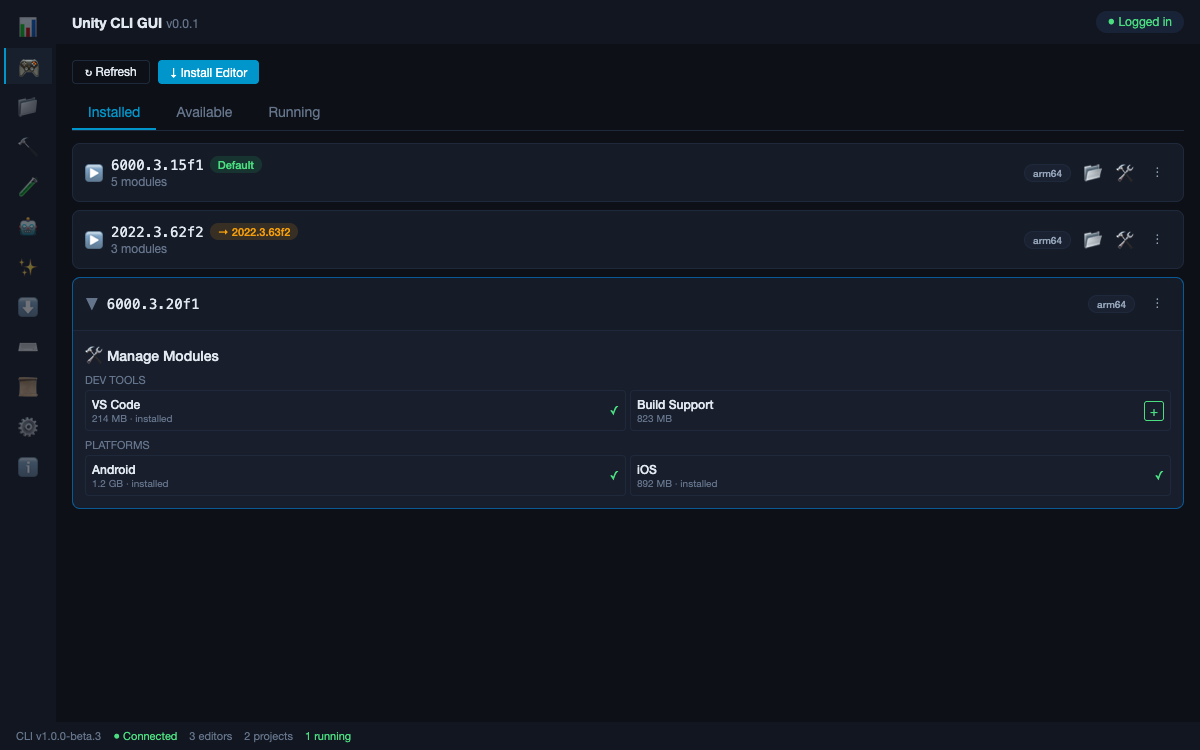Click the CLI v1.0.0-beta.3 version text
The height and width of the screenshot is (750, 1200).
(58, 736)
